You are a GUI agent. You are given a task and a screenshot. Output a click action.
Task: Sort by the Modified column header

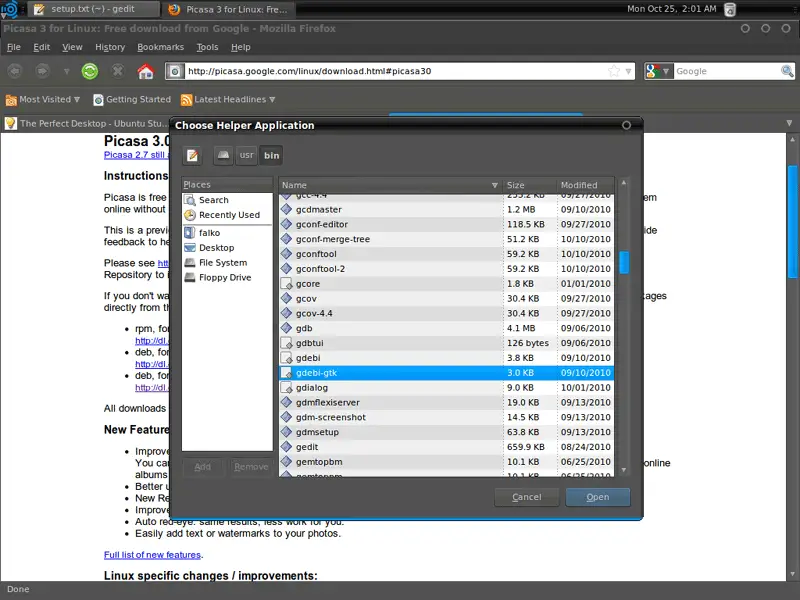tap(585, 185)
